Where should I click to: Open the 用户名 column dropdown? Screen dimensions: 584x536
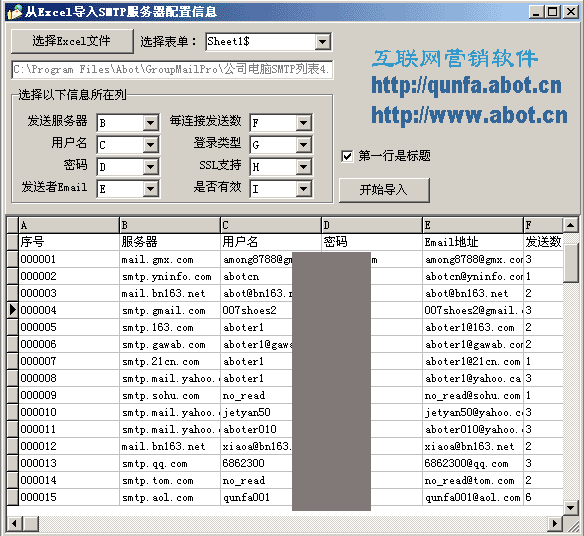coord(150,145)
